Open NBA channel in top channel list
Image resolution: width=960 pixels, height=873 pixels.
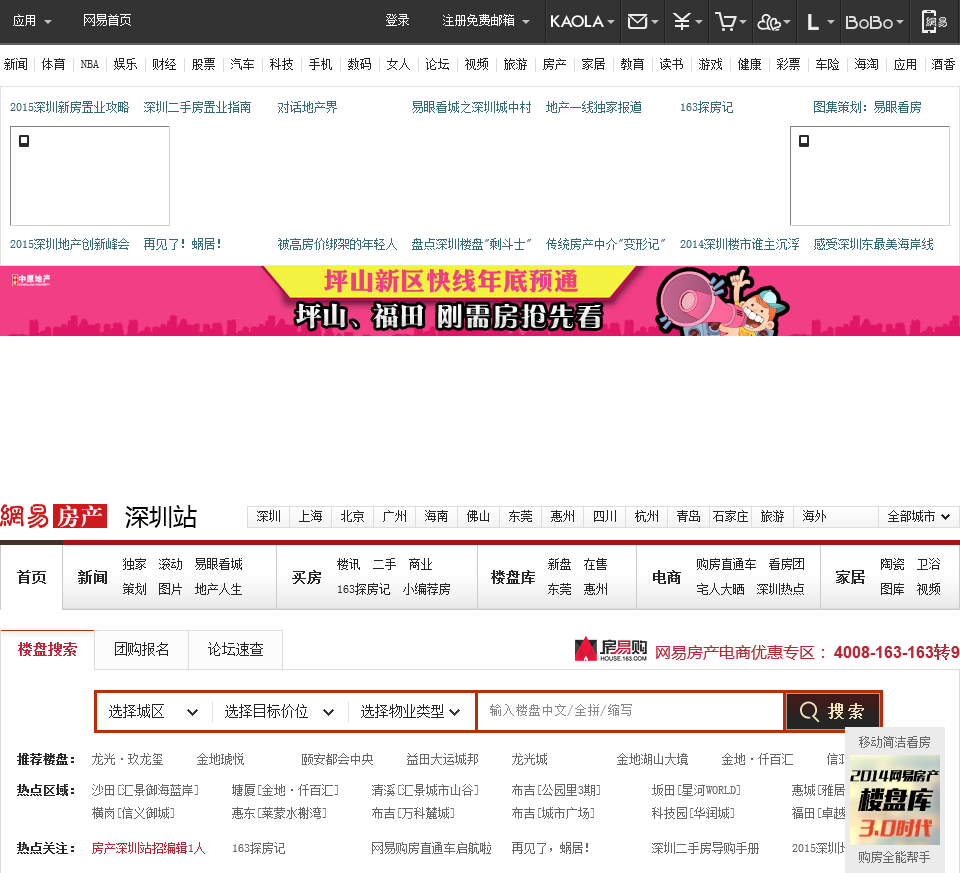pyautogui.click(x=89, y=64)
